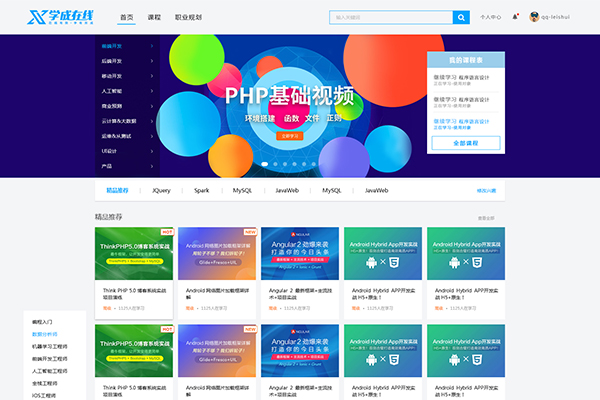Select 人工智能 in category menu

click(112, 91)
